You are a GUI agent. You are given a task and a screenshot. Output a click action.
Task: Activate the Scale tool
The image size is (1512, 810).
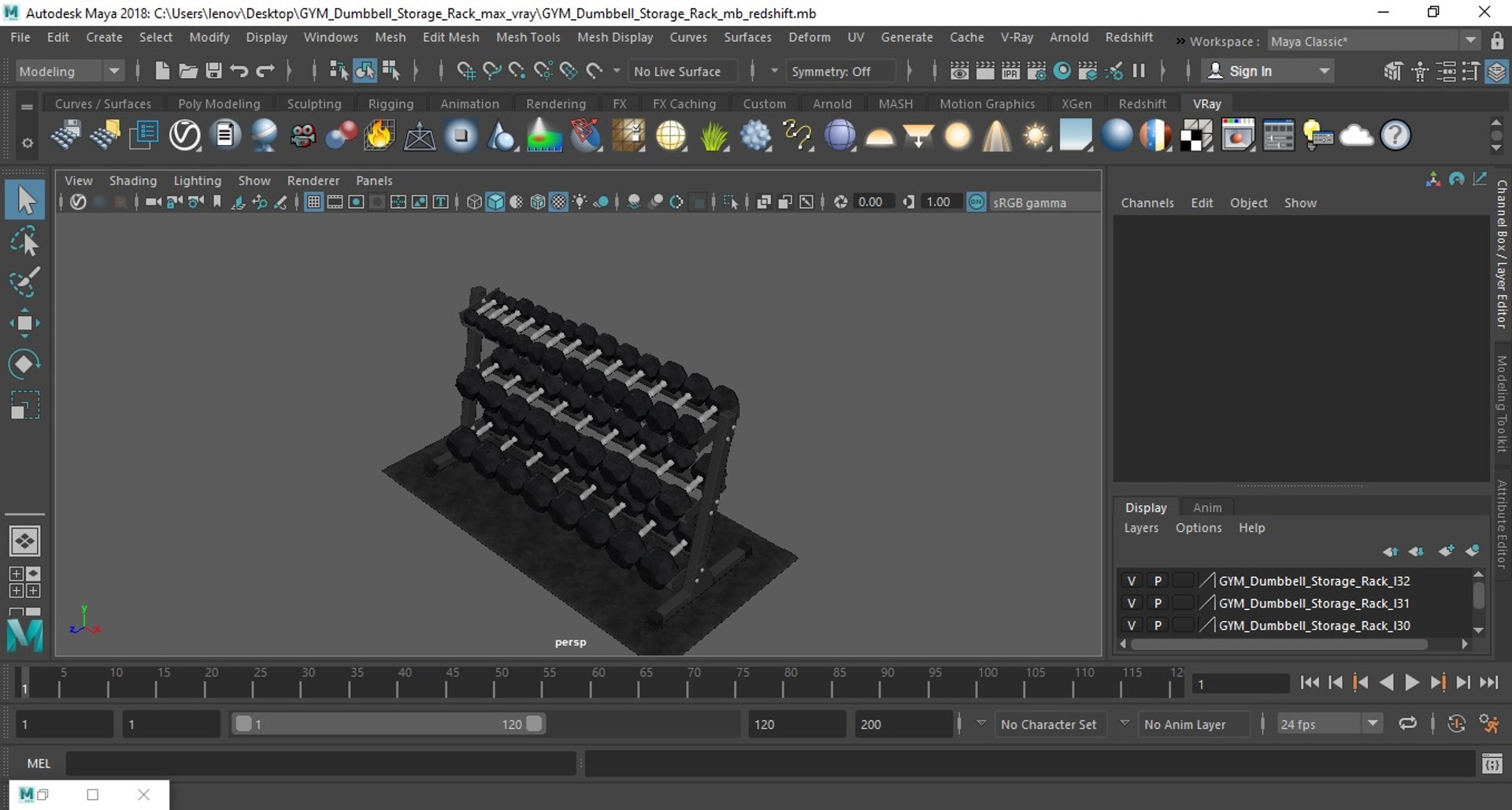pyautogui.click(x=25, y=405)
